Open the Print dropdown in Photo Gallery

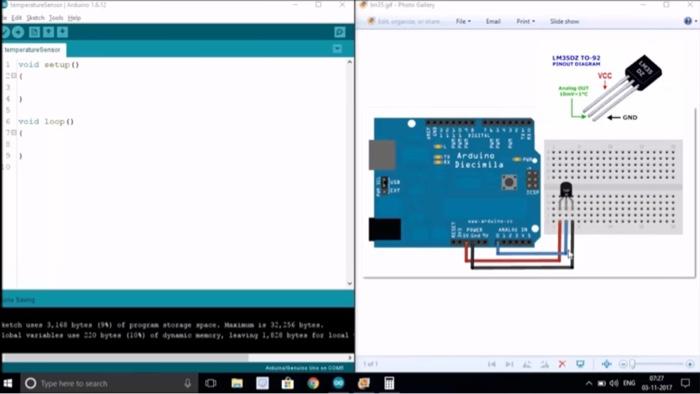pos(525,21)
